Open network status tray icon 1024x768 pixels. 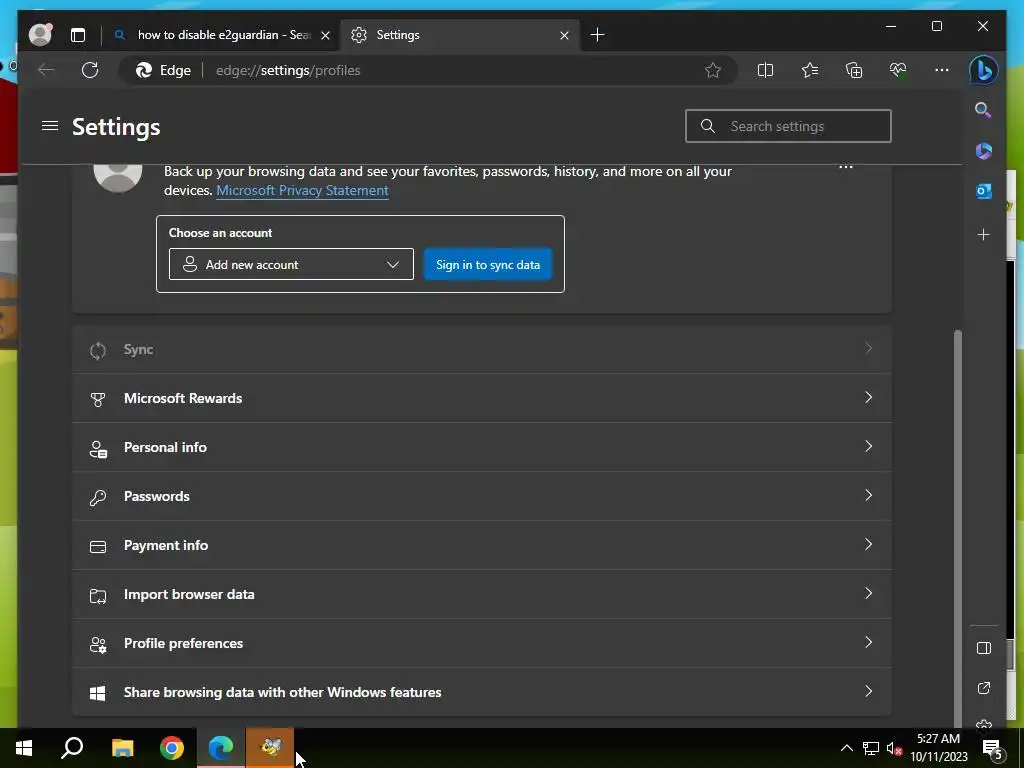pos(871,748)
